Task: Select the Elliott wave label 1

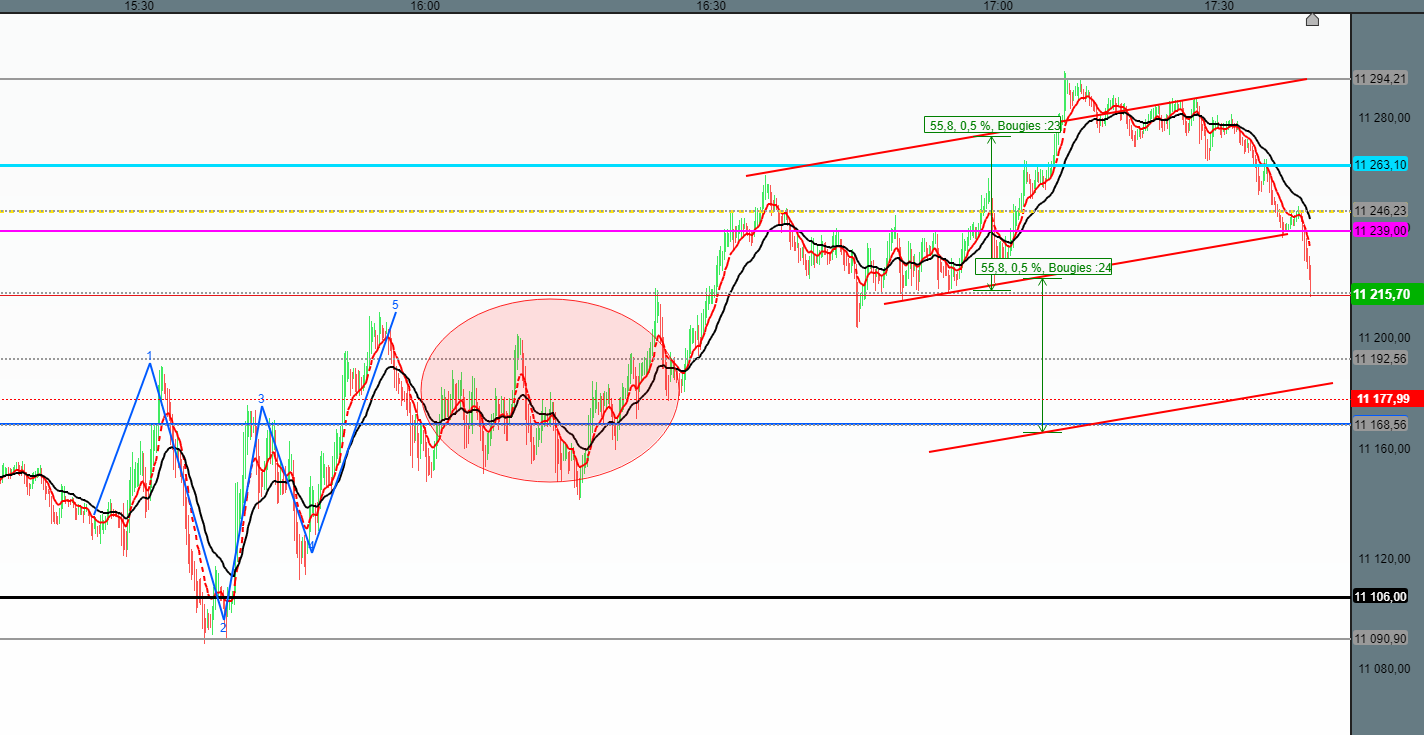Action: point(150,356)
